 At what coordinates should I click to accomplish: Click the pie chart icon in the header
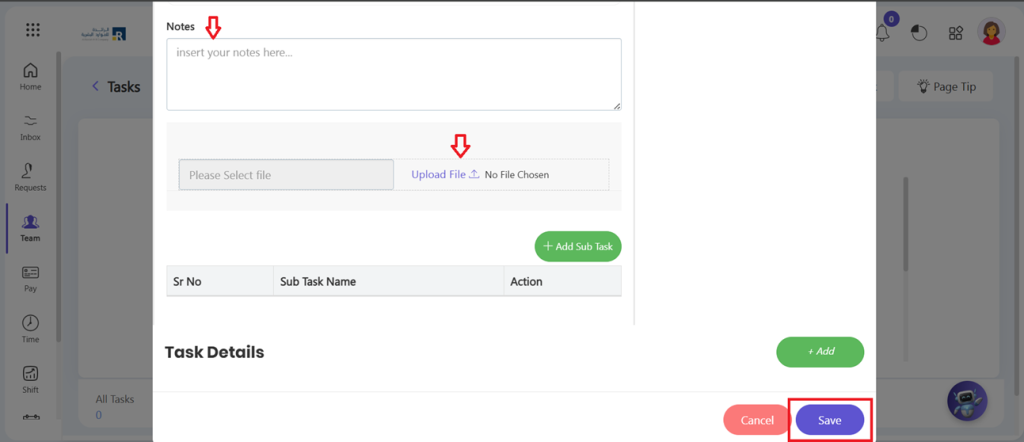coord(919,33)
